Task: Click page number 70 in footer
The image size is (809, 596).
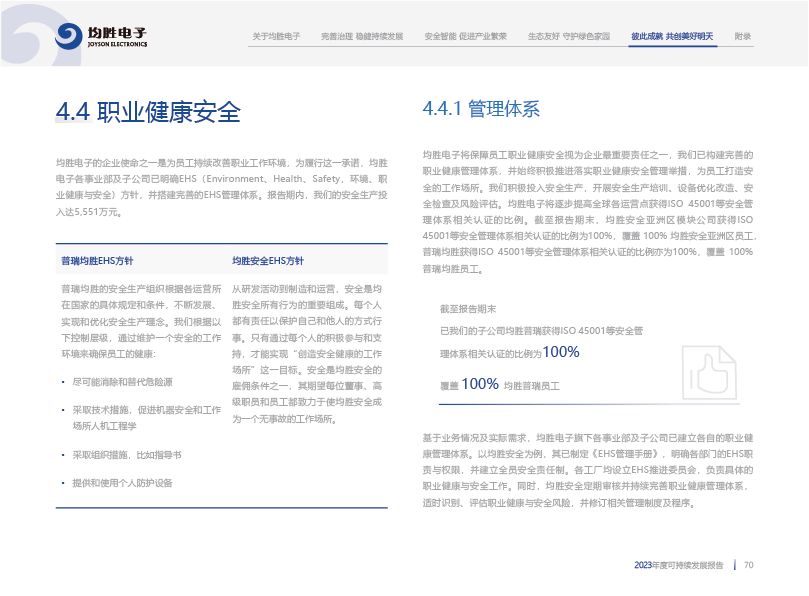Action: [748, 565]
